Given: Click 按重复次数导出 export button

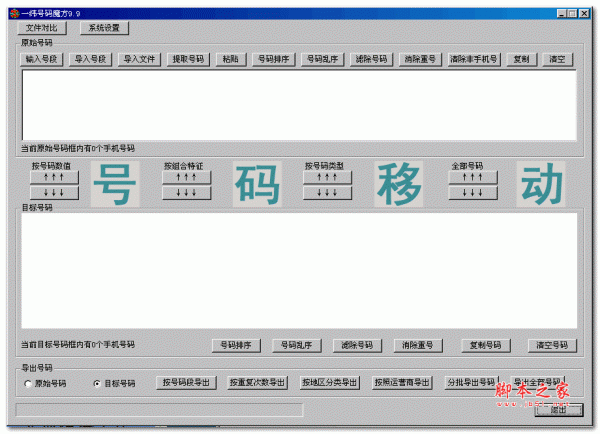Looking at the screenshot, I should pyautogui.click(x=258, y=383).
